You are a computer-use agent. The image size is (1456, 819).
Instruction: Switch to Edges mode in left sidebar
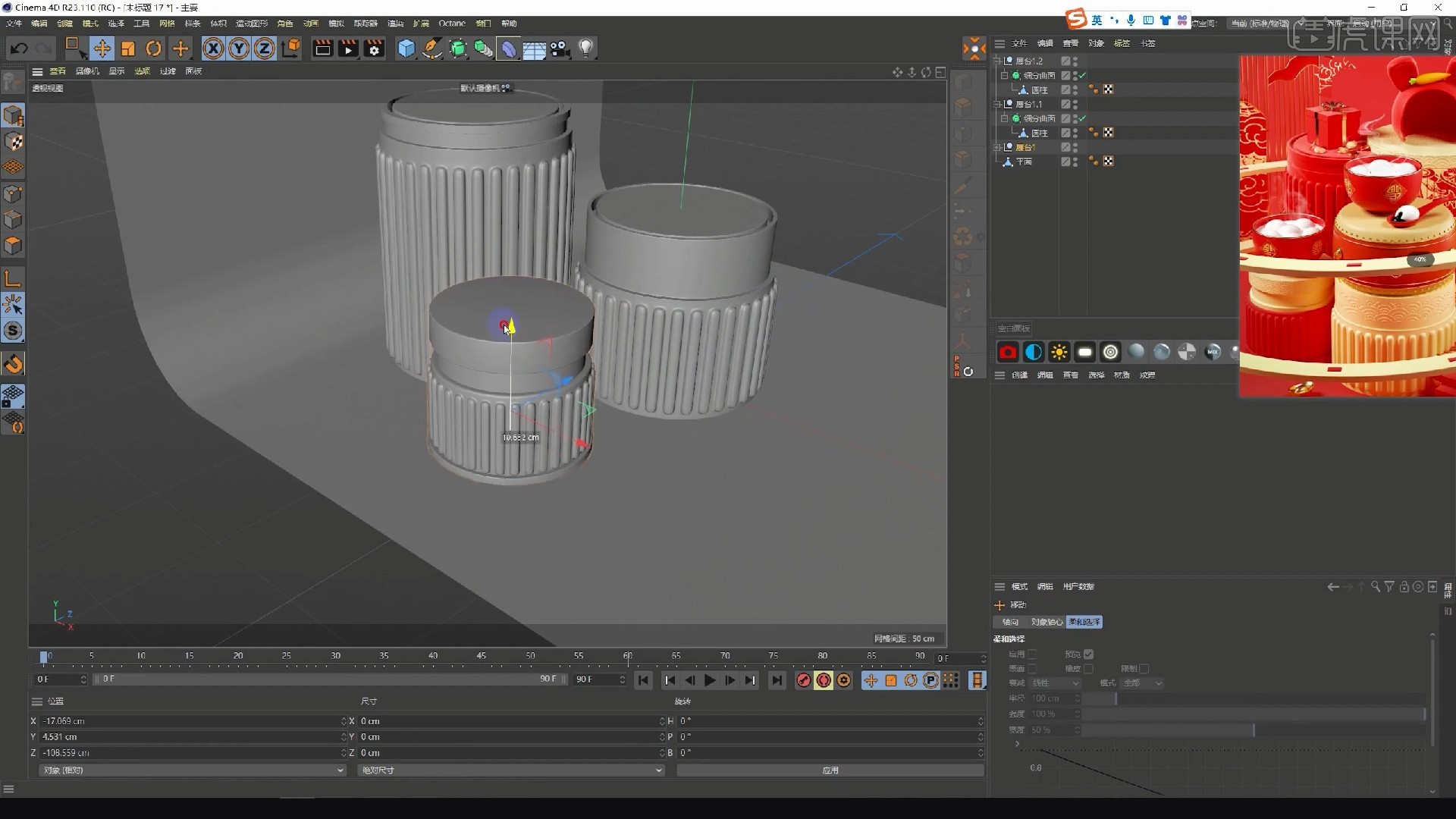[13, 220]
